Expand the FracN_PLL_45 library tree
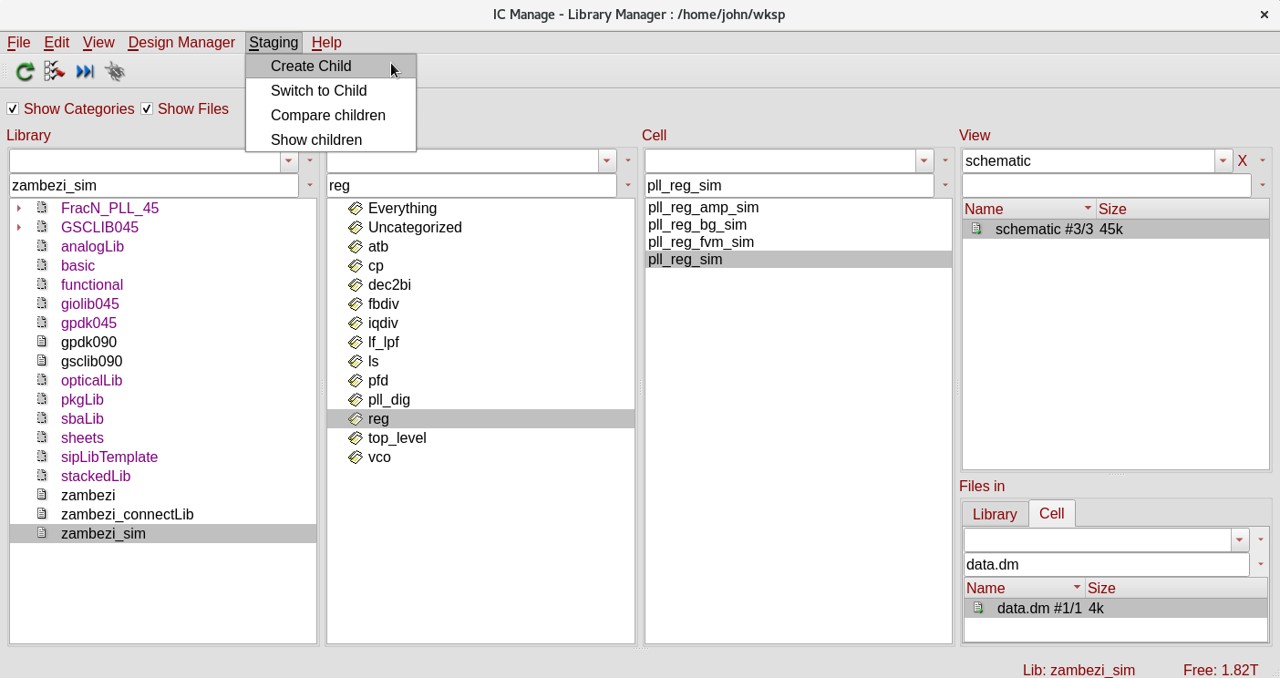 point(19,208)
